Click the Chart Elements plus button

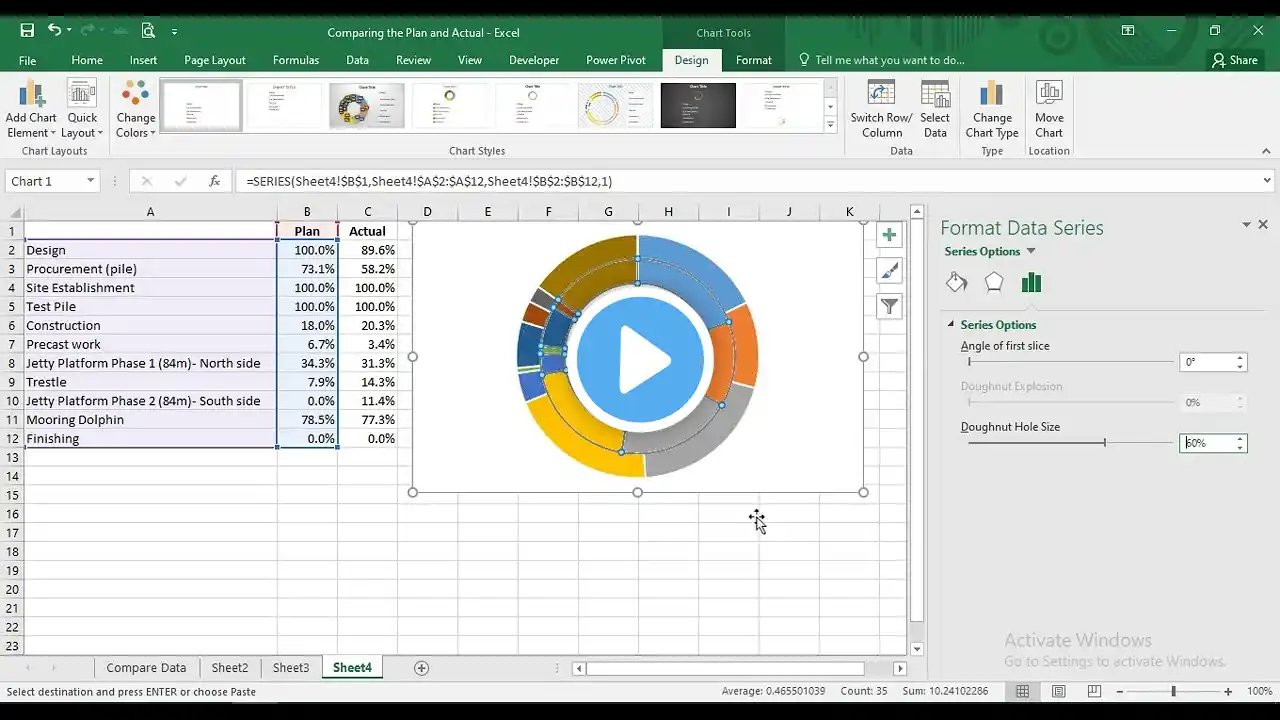889,235
